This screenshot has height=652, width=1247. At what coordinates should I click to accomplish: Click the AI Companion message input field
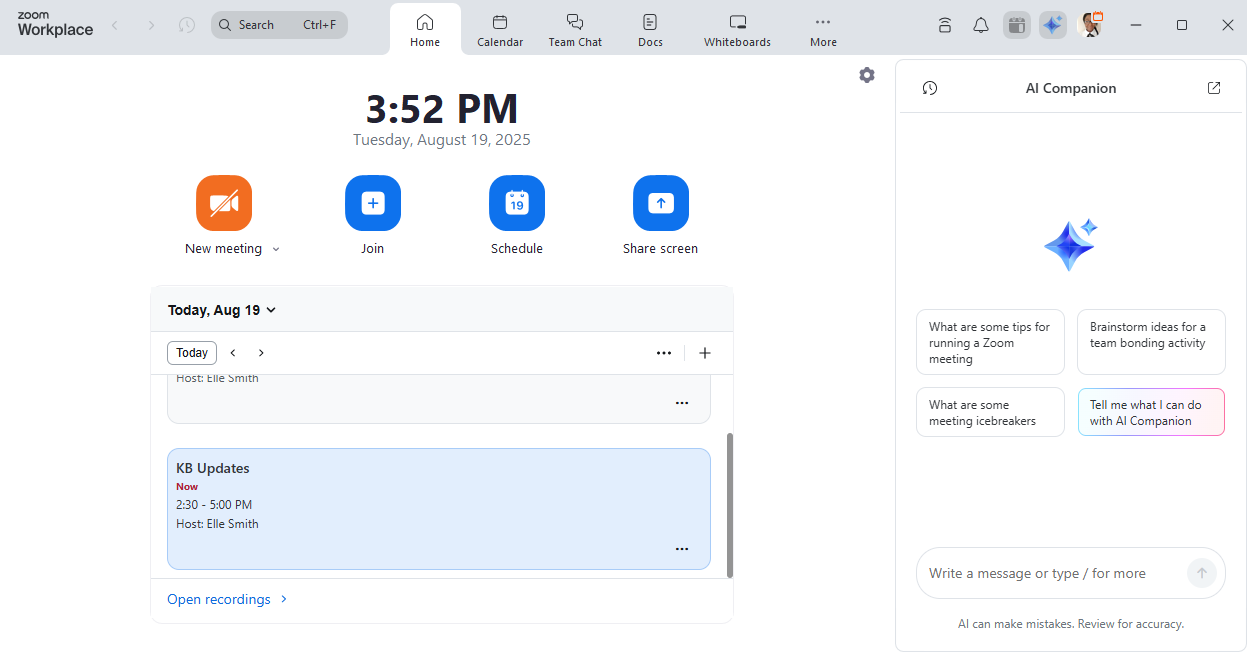click(x=1050, y=573)
